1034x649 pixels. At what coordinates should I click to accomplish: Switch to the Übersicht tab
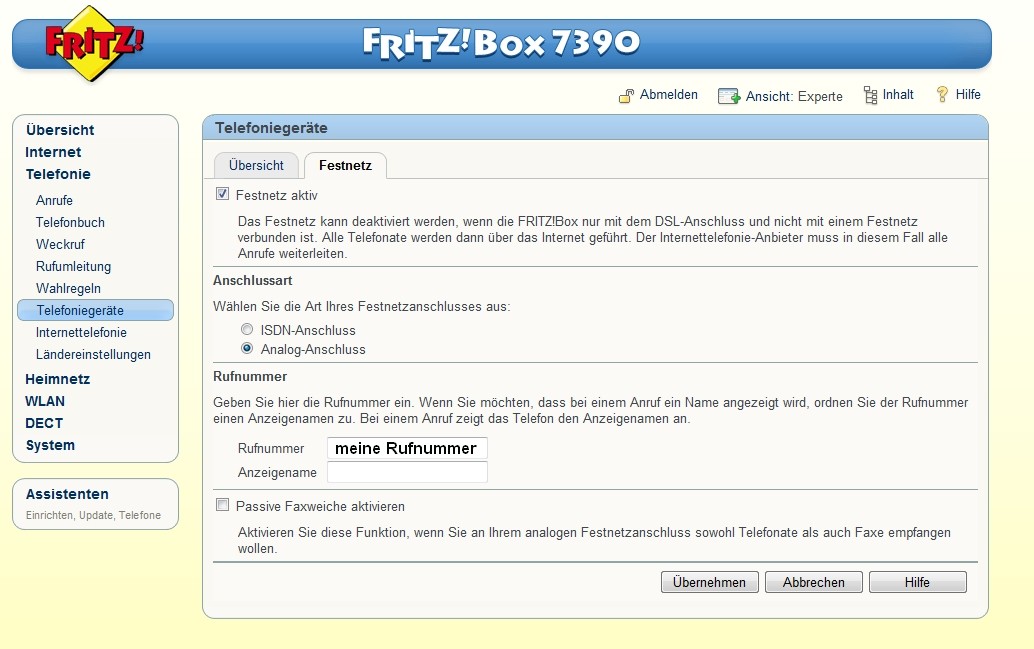point(256,165)
